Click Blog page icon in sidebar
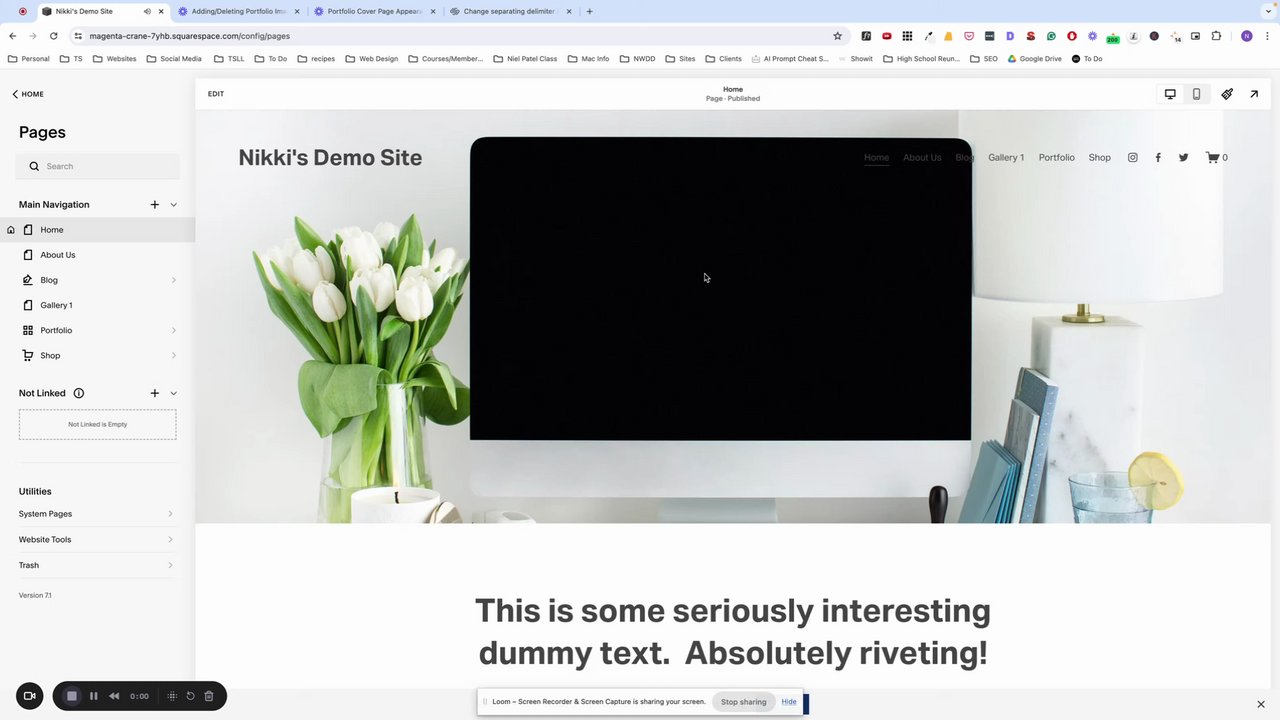 [28, 280]
